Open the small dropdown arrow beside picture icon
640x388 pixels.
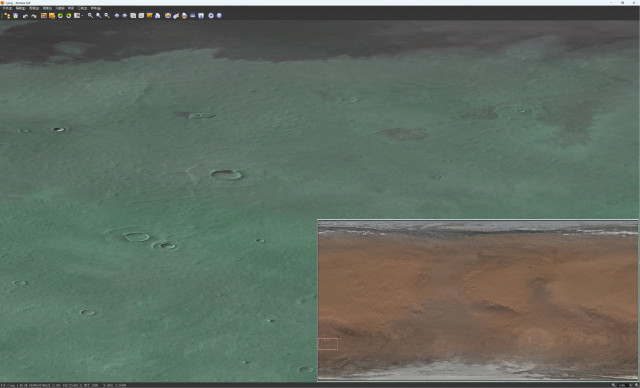pos(82,16)
